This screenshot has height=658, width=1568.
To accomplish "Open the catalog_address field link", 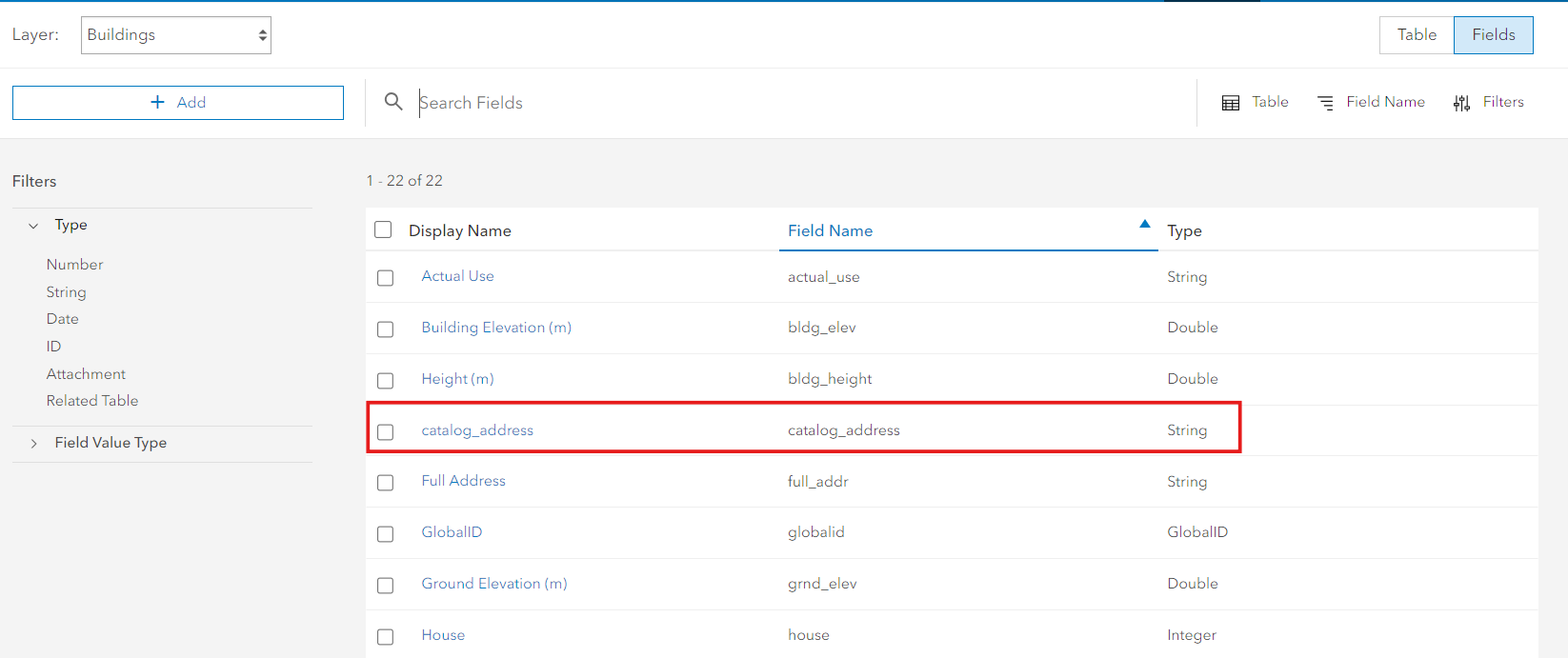I will [477, 430].
